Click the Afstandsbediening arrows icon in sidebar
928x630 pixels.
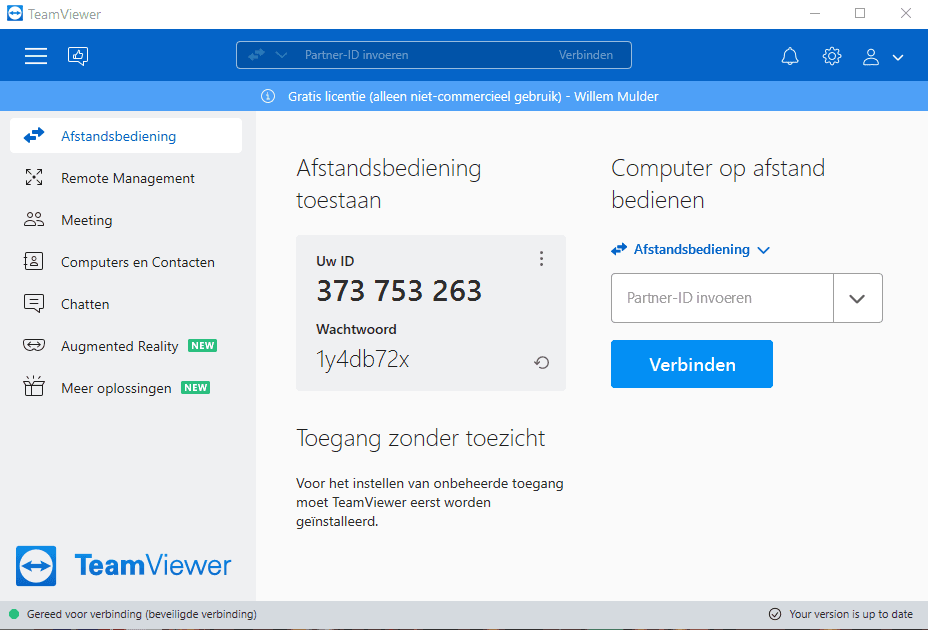pyautogui.click(x=34, y=136)
